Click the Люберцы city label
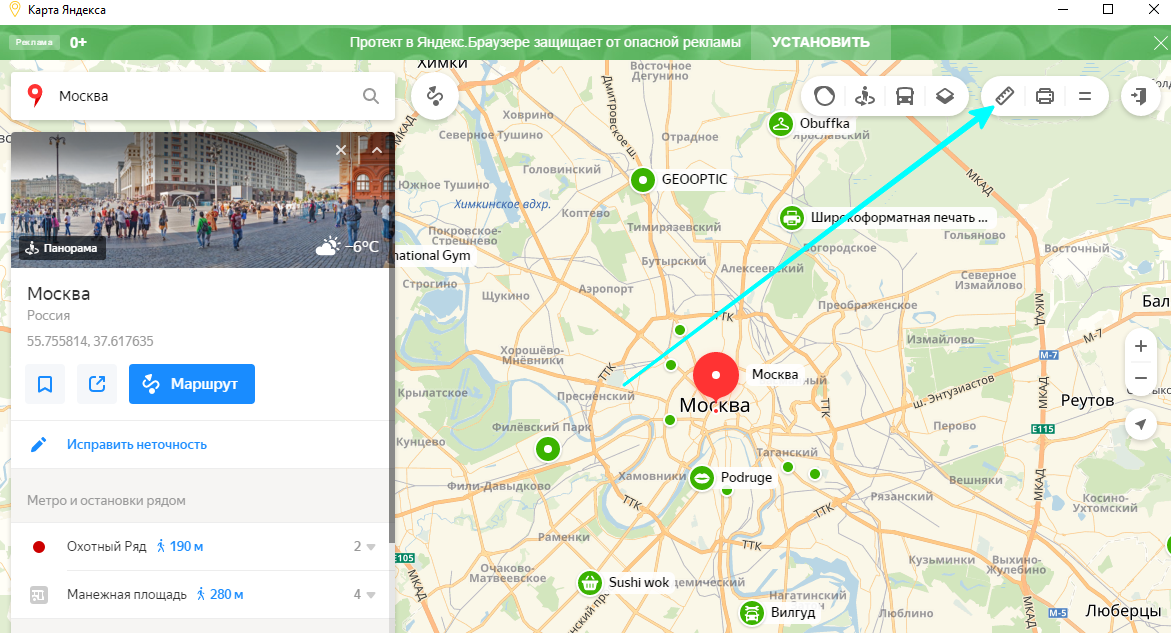 point(1122,611)
